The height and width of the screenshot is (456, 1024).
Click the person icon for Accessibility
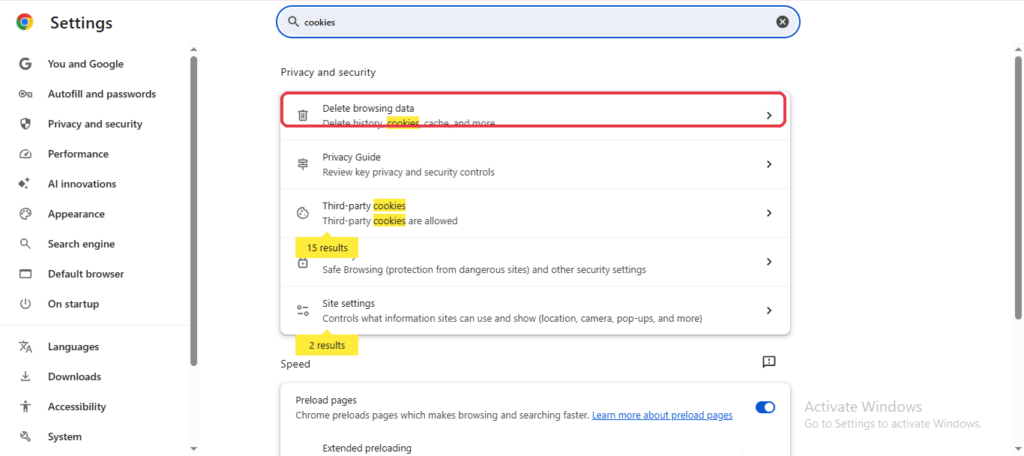point(25,407)
